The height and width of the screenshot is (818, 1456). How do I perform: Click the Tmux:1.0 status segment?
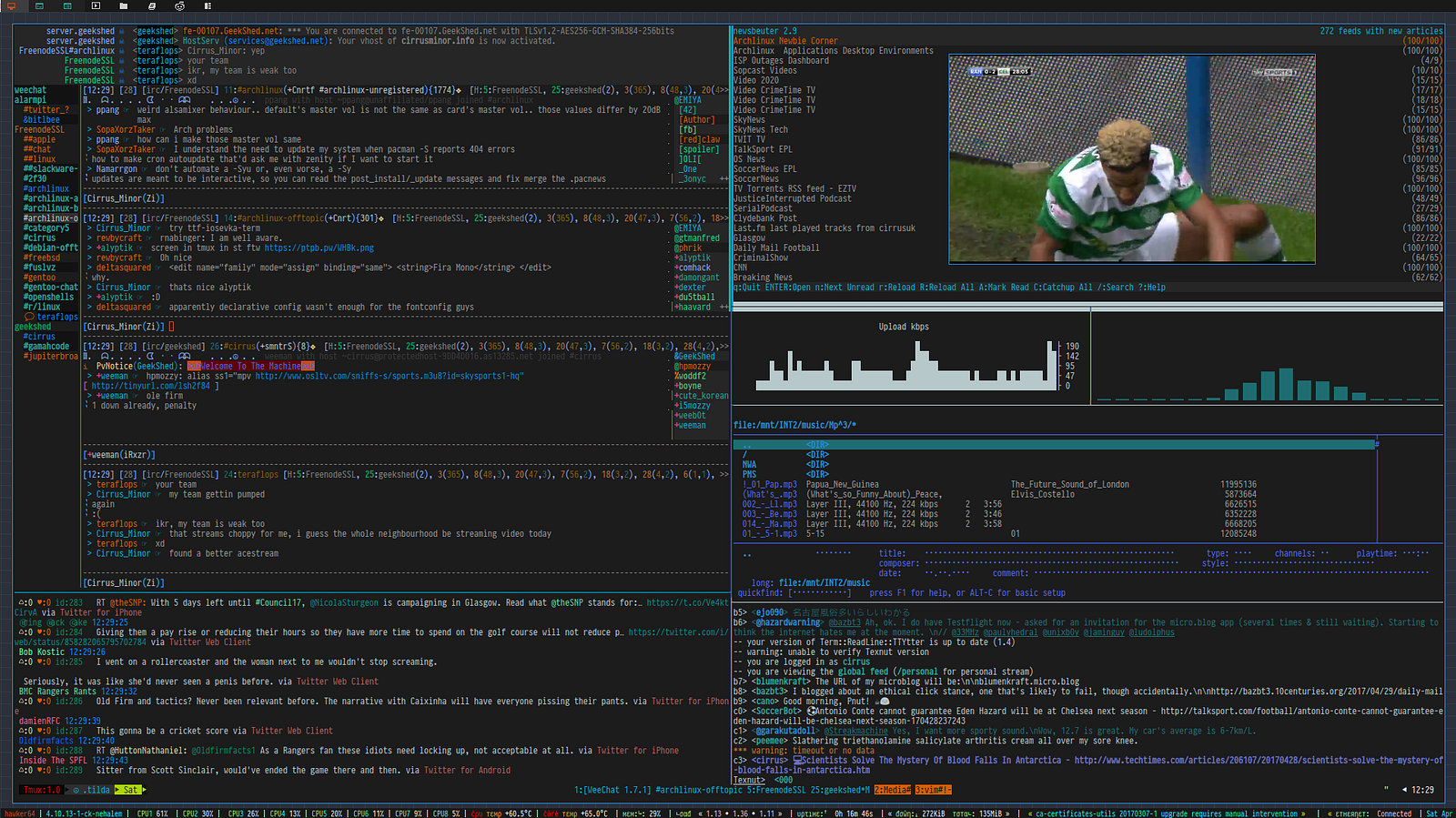(42, 790)
